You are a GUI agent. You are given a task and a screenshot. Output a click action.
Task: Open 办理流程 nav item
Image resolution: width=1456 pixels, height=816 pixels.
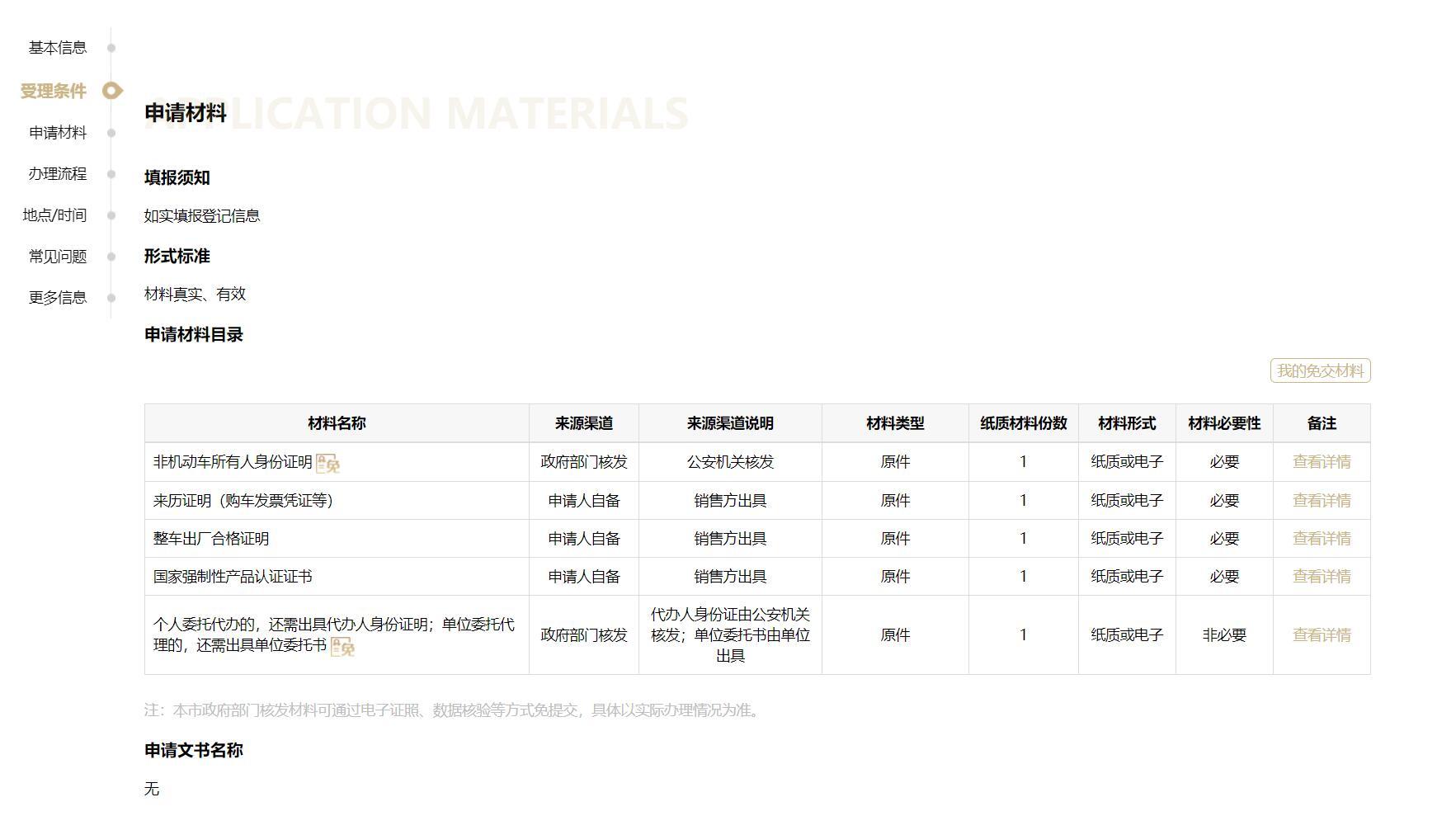coord(58,173)
